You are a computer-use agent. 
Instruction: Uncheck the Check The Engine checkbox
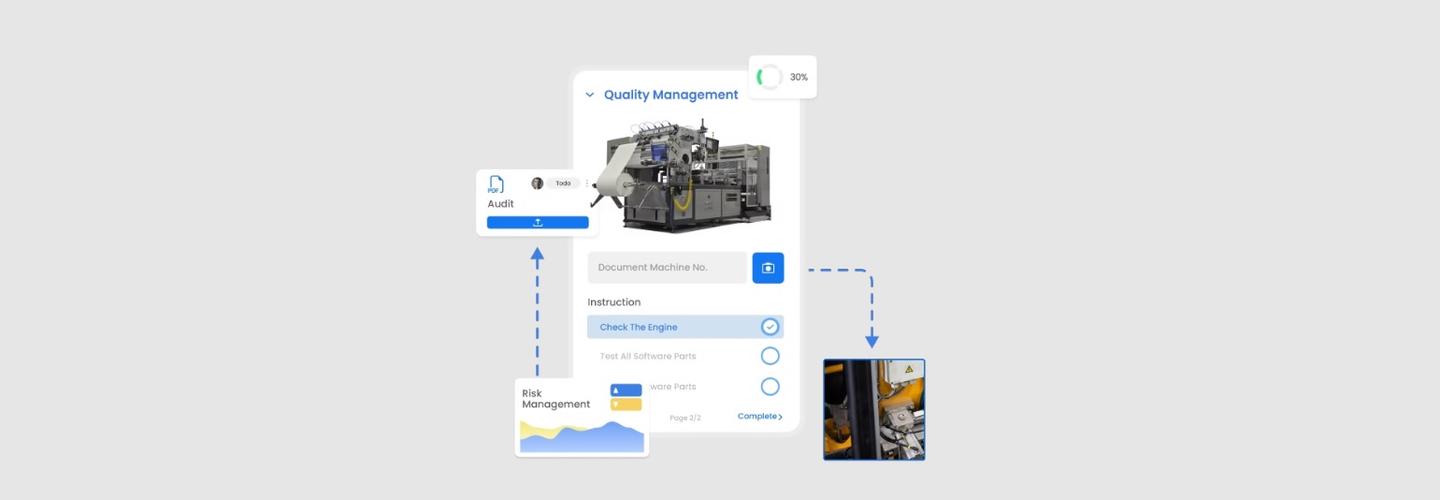click(x=770, y=327)
